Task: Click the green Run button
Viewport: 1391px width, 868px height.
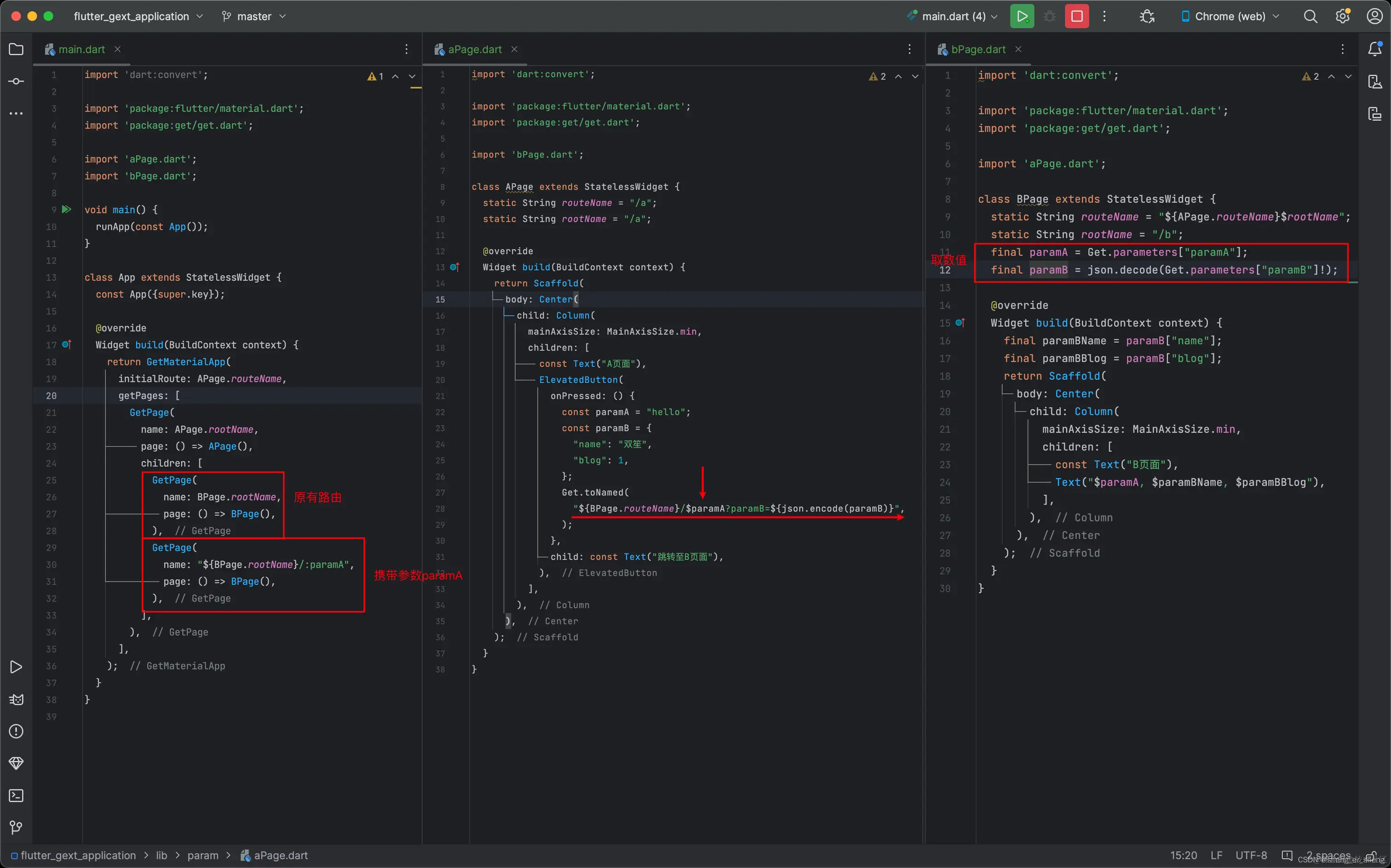Action: click(1022, 16)
